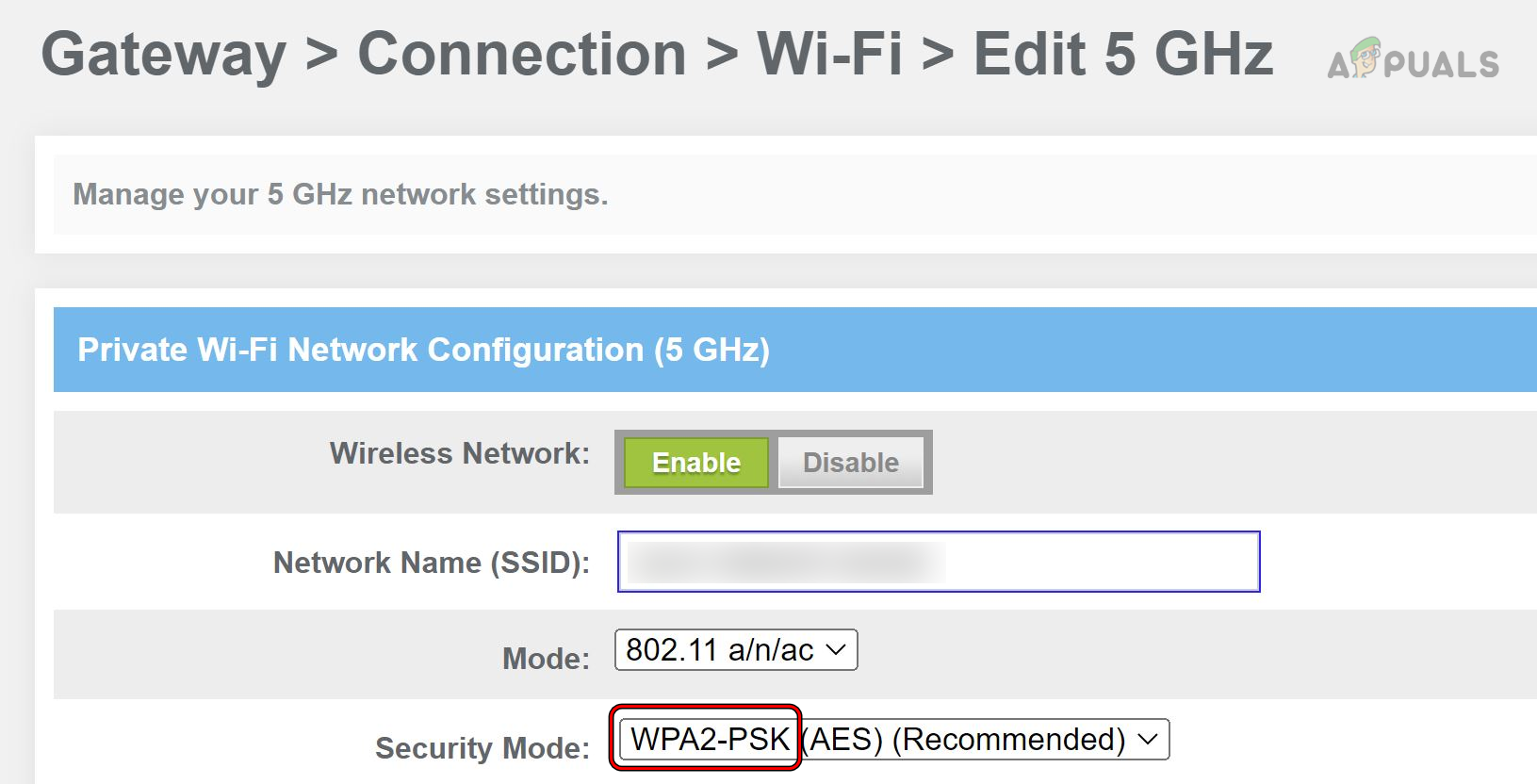Viewport: 1537px width, 784px height.
Task: Click the Manage your 5 GHz settings banner
Action: pos(341,194)
